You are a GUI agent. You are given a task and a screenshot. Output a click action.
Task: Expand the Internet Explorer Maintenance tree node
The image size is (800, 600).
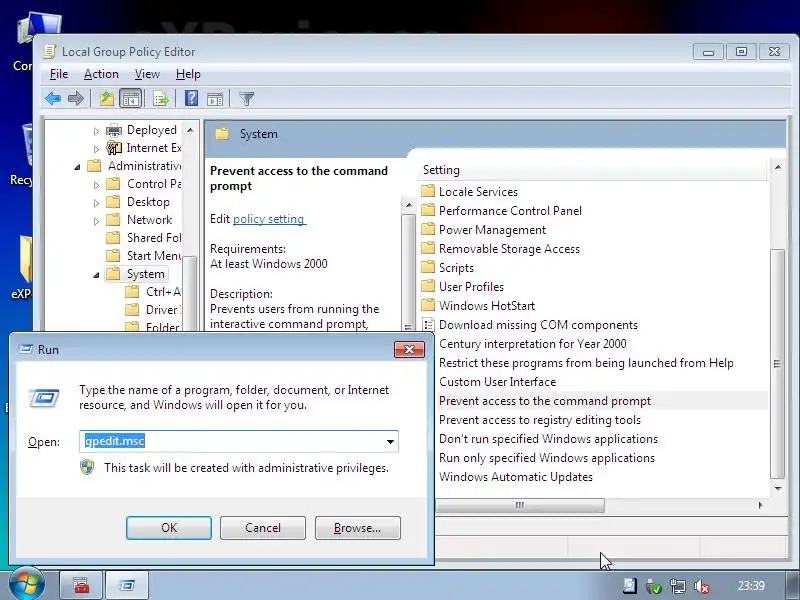click(96, 149)
